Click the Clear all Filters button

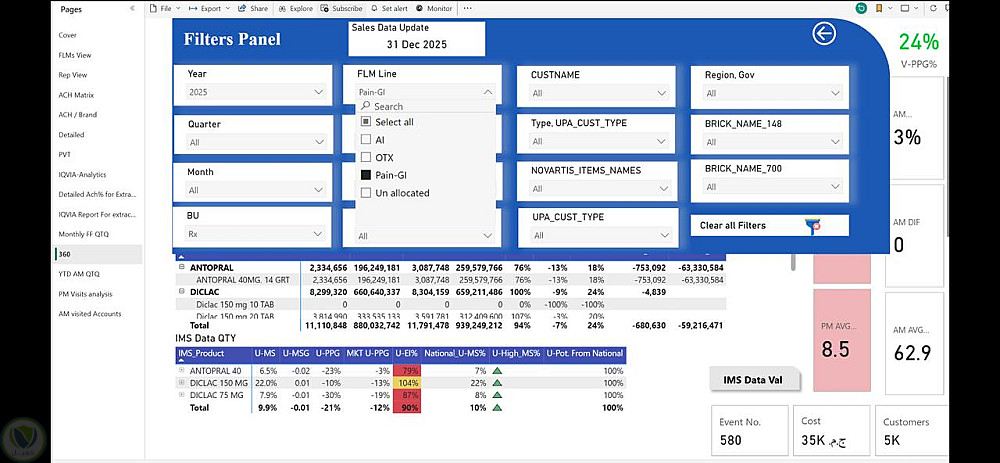tap(770, 226)
